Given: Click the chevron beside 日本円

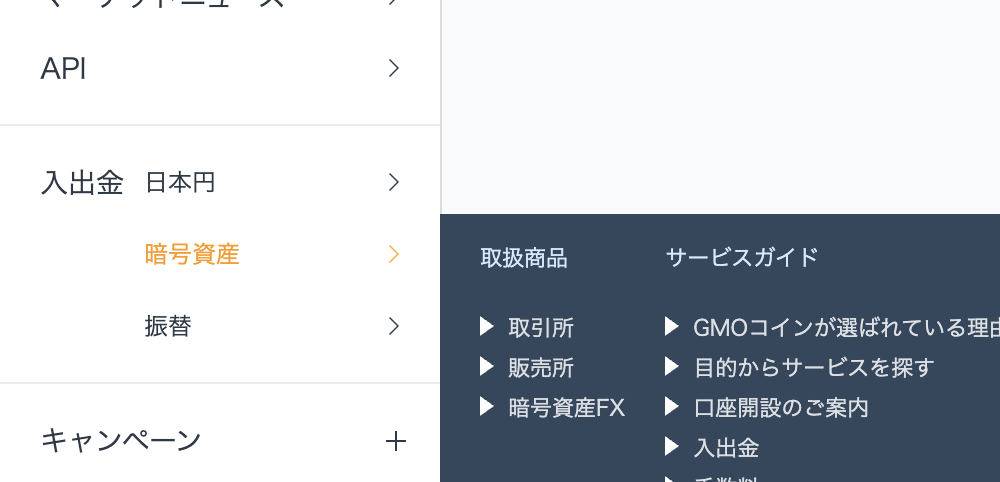Looking at the screenshot, I should [x=394, y=182].
